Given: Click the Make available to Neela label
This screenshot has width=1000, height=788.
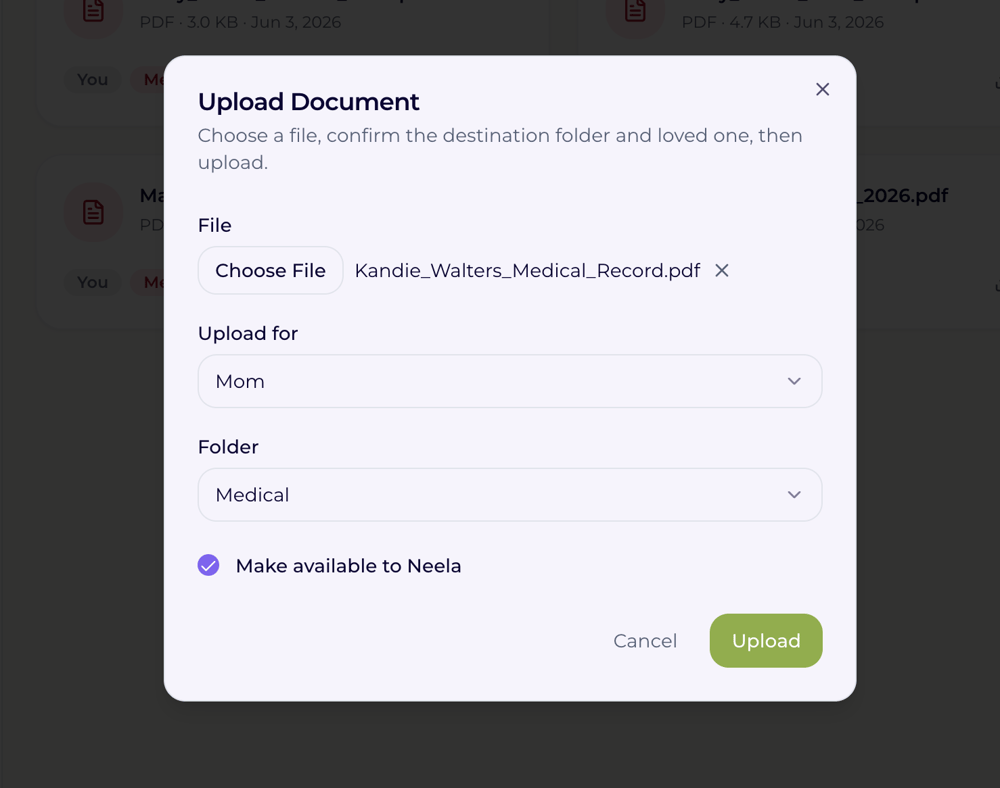Looking at the screenshot, I should [348, 565].
